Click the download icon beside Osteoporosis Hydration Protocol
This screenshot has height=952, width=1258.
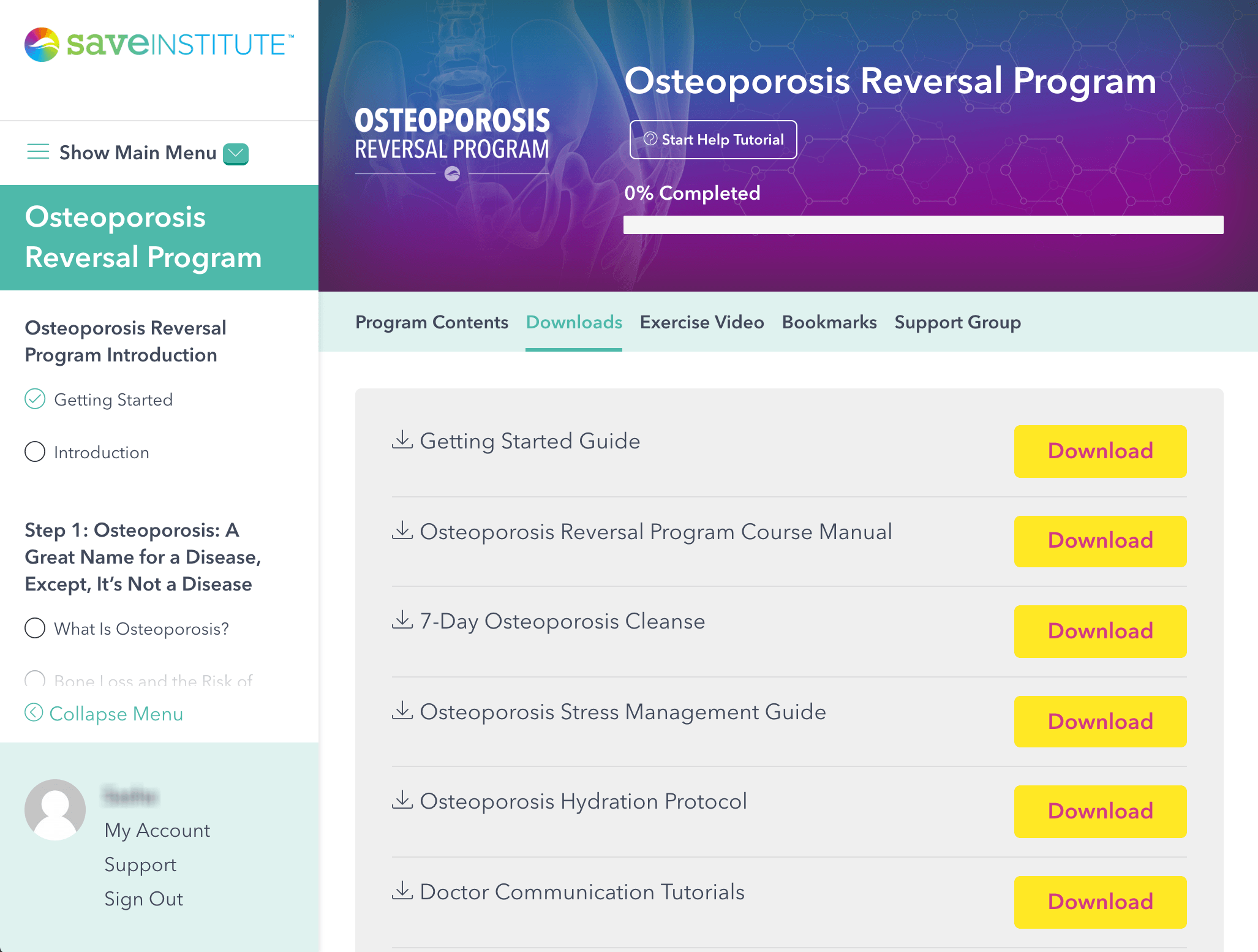coord(402,800)
